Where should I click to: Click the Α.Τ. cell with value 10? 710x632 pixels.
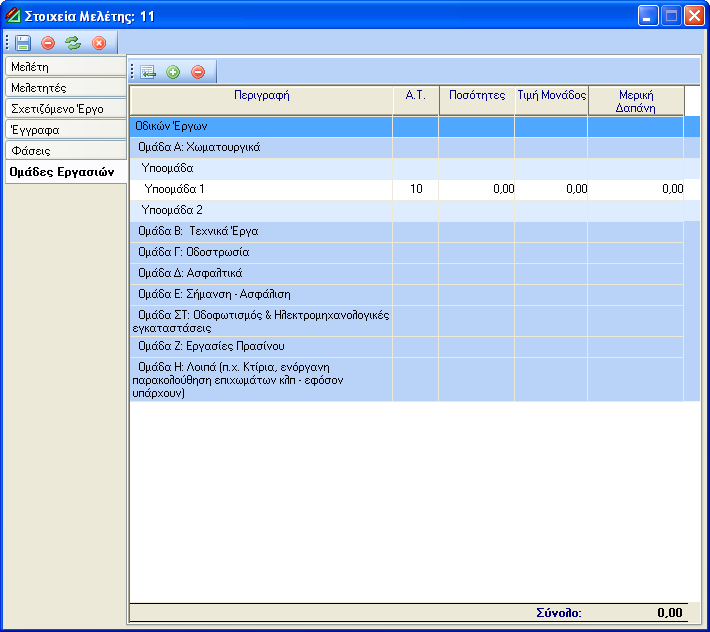[x=416, y=189]
